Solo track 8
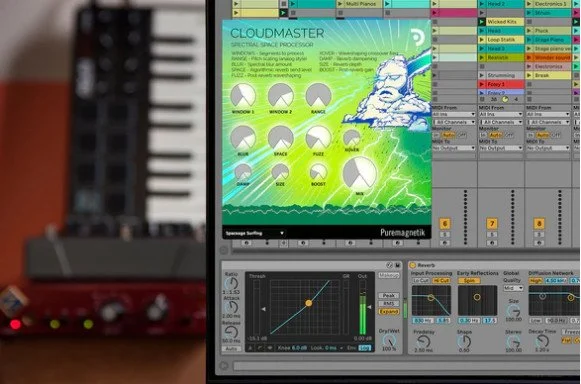 coord(539,235)
